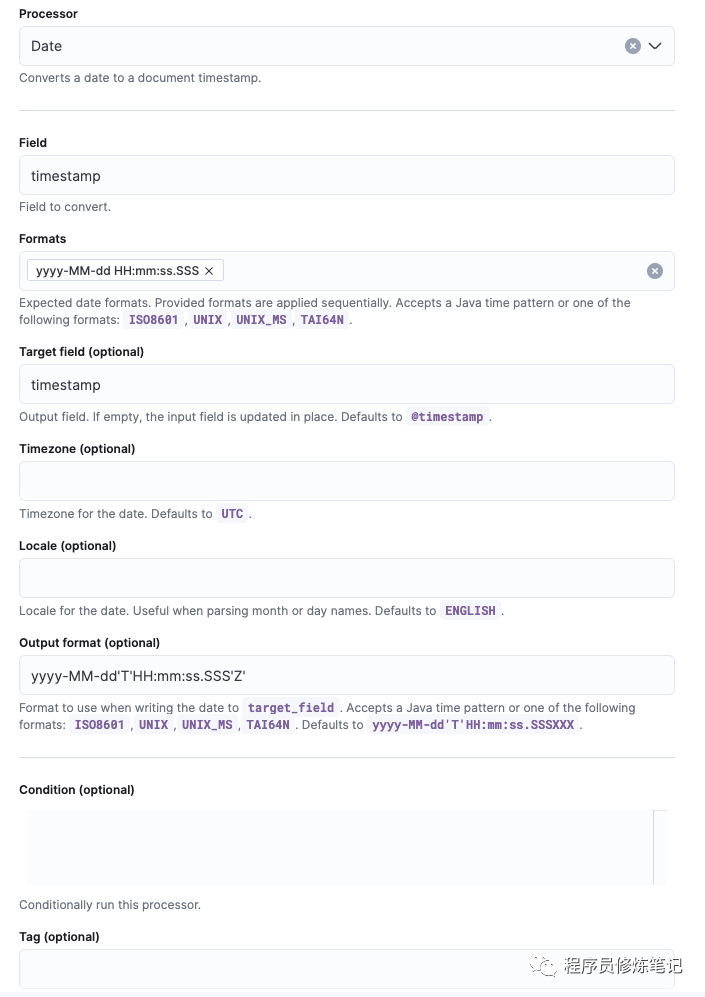Clear all entries in Formats field
The width and height of the screenshot is (705, 997).
pyautogui.click(x=655, y=271)
